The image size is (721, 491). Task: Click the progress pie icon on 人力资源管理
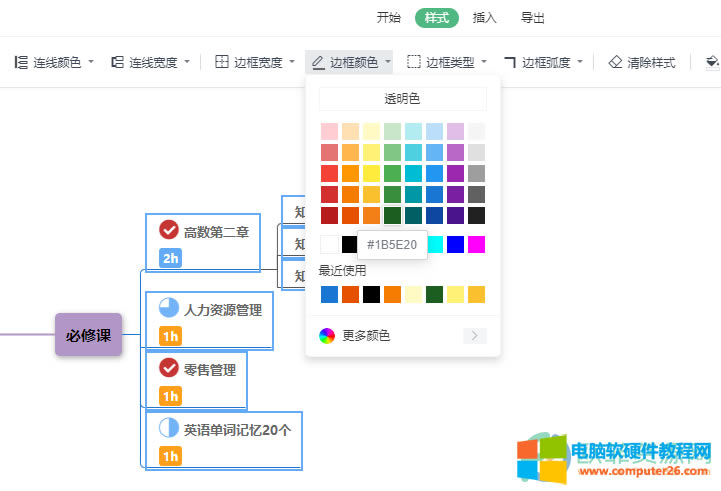pos(169,307)
